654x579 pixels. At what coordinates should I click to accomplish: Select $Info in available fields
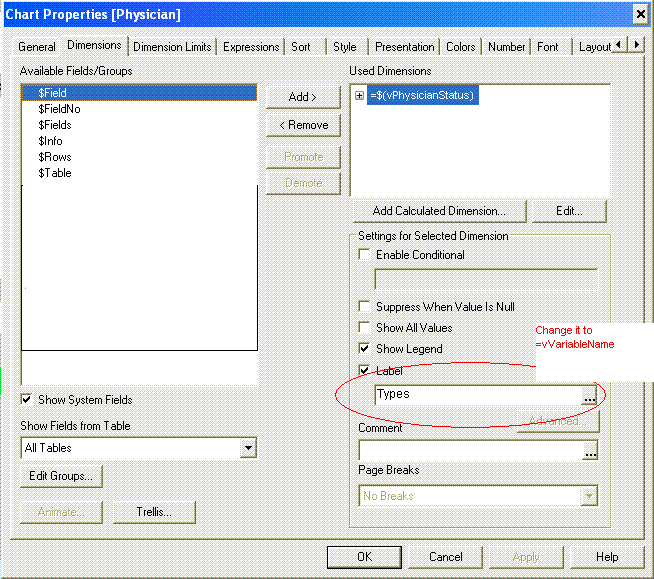pyautogui.click(x=139, y=141)
